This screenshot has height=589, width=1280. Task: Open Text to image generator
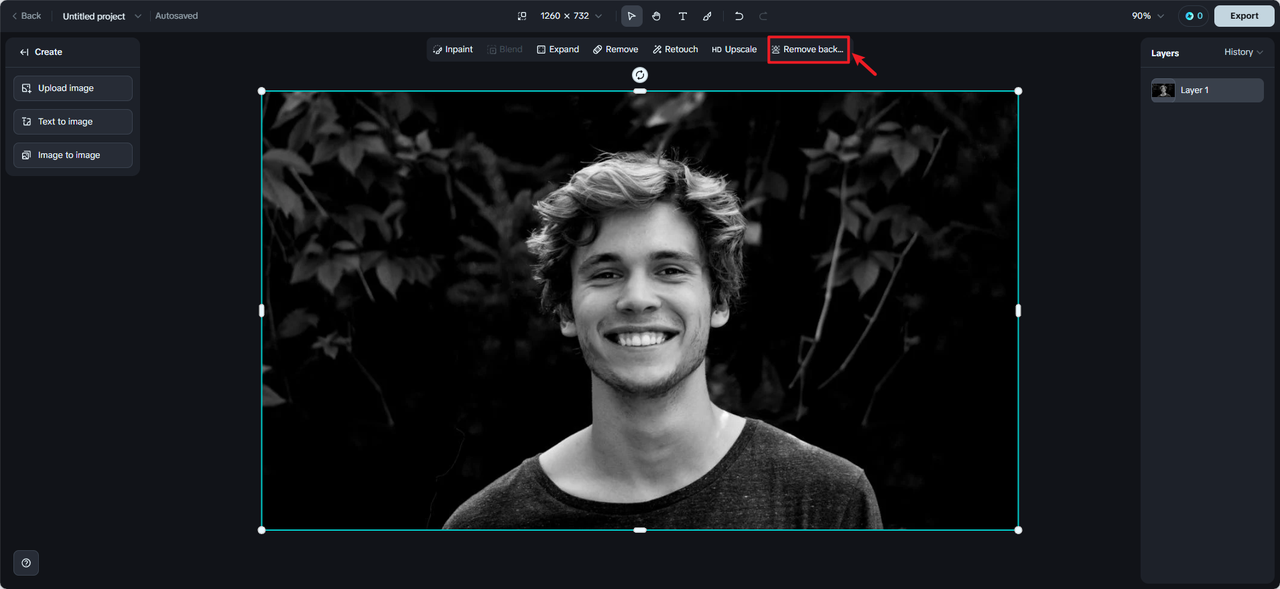click(73, 122)
